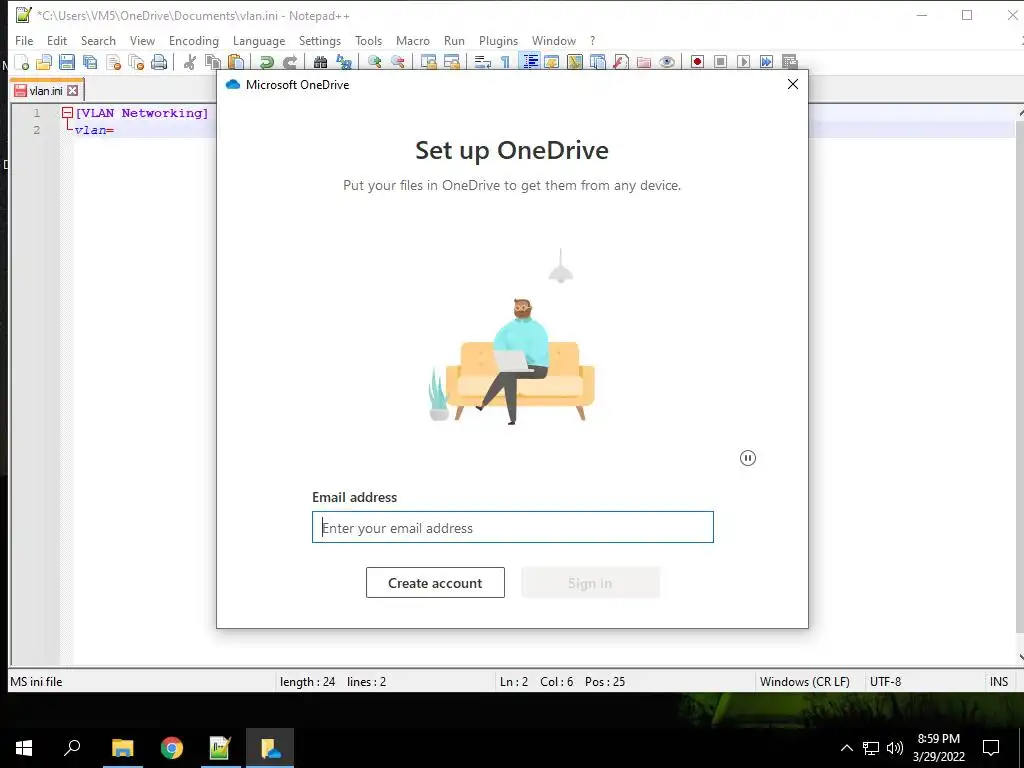Click the Create account button
Image resolution: width=1024 pixels, height=768 pixels.
435,583
